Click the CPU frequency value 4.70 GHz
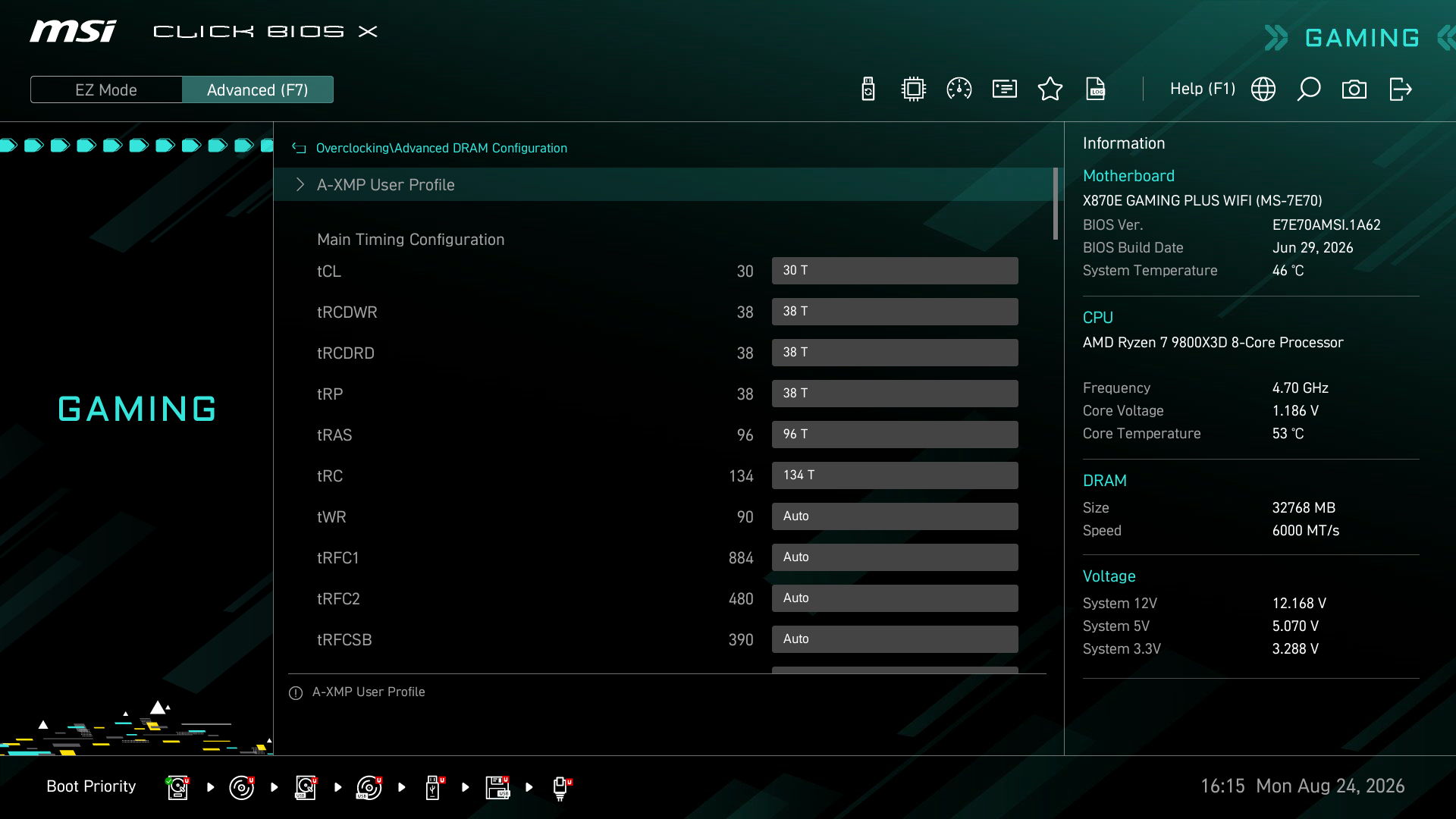This screenshot has height=819, width=1456. [1301, 388]
